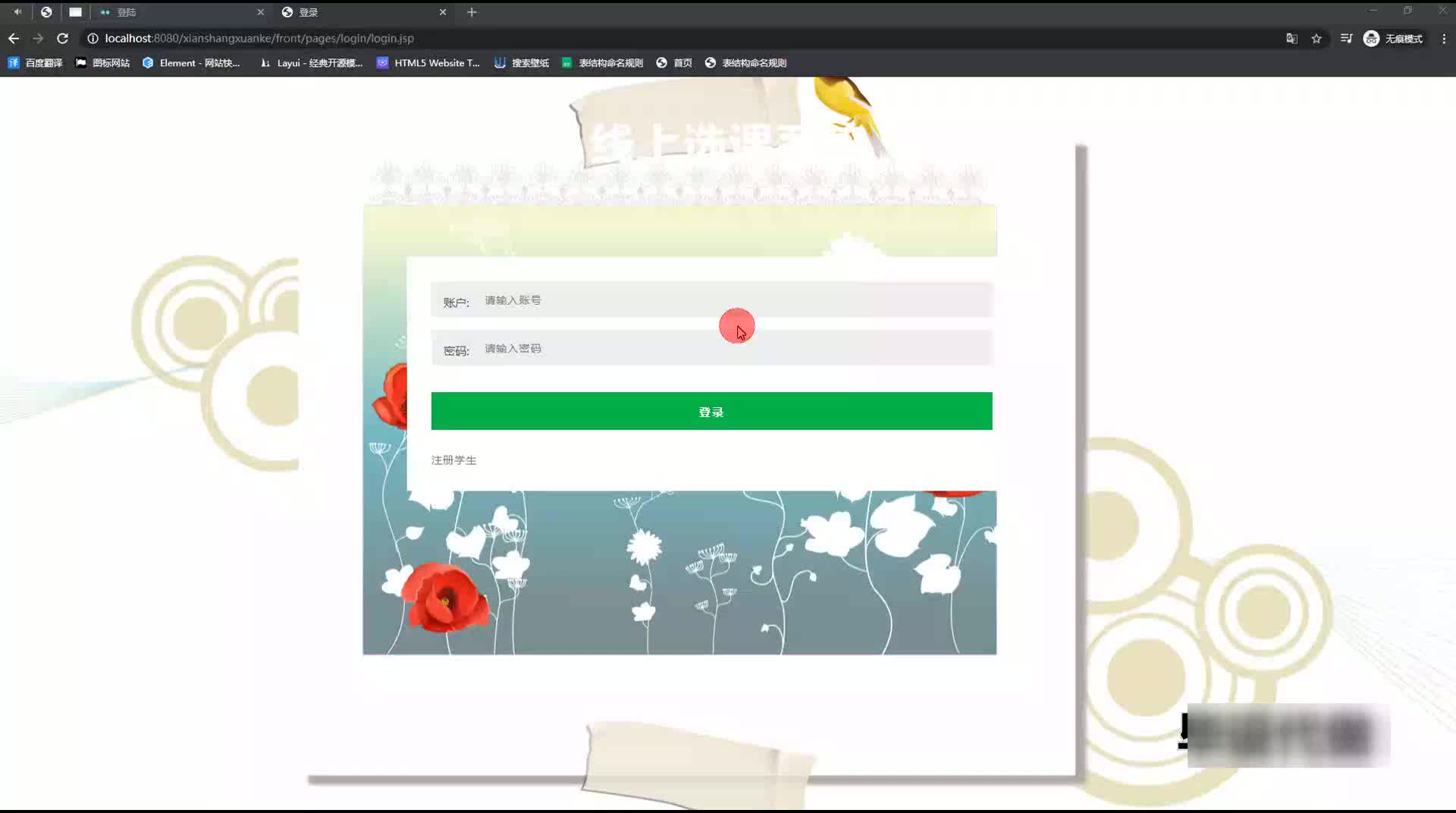The height and width of the screenshot is (813, 1456).
Task: Go back to the previous page
Action: [14, 38]
